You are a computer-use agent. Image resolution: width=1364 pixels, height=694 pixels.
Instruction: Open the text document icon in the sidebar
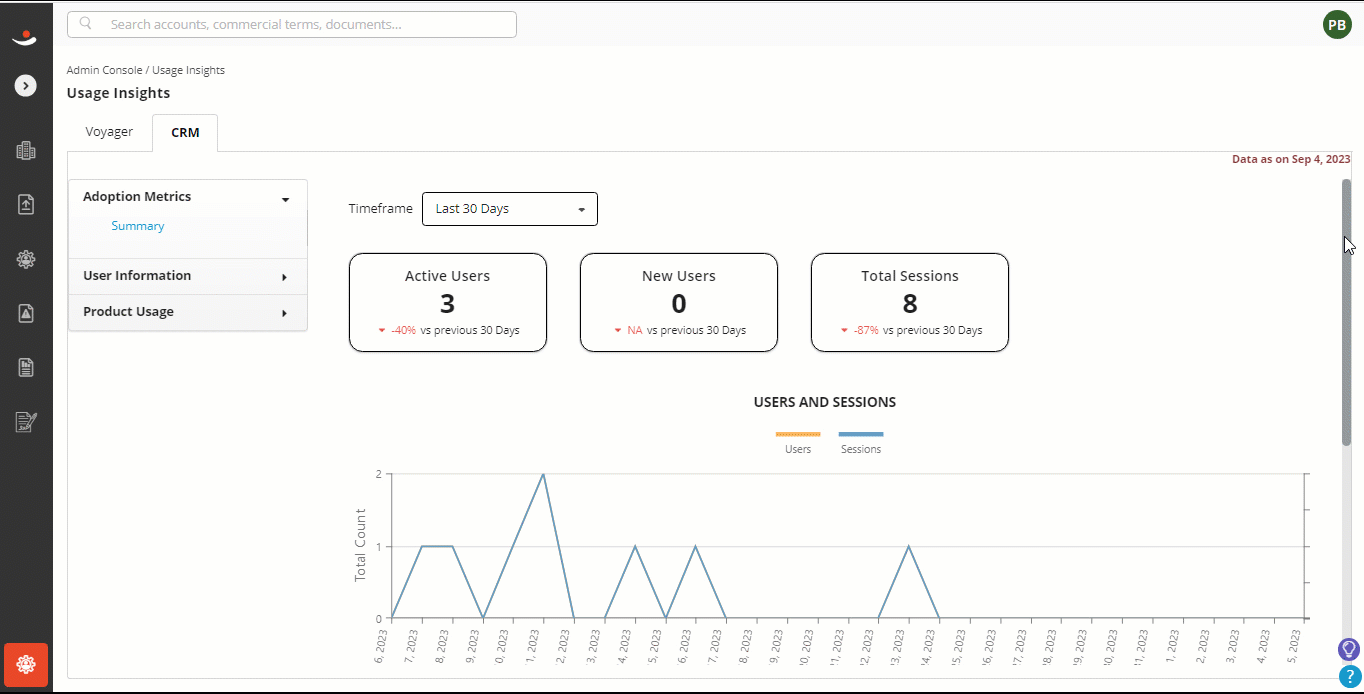(x=26, y=368)
